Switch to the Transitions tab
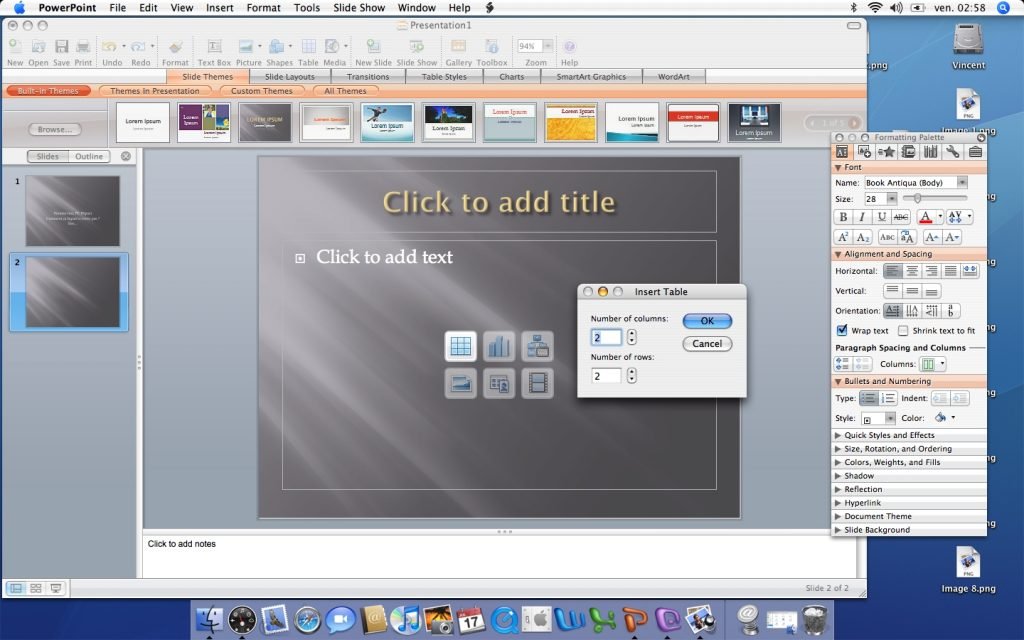 click(370, 76)
